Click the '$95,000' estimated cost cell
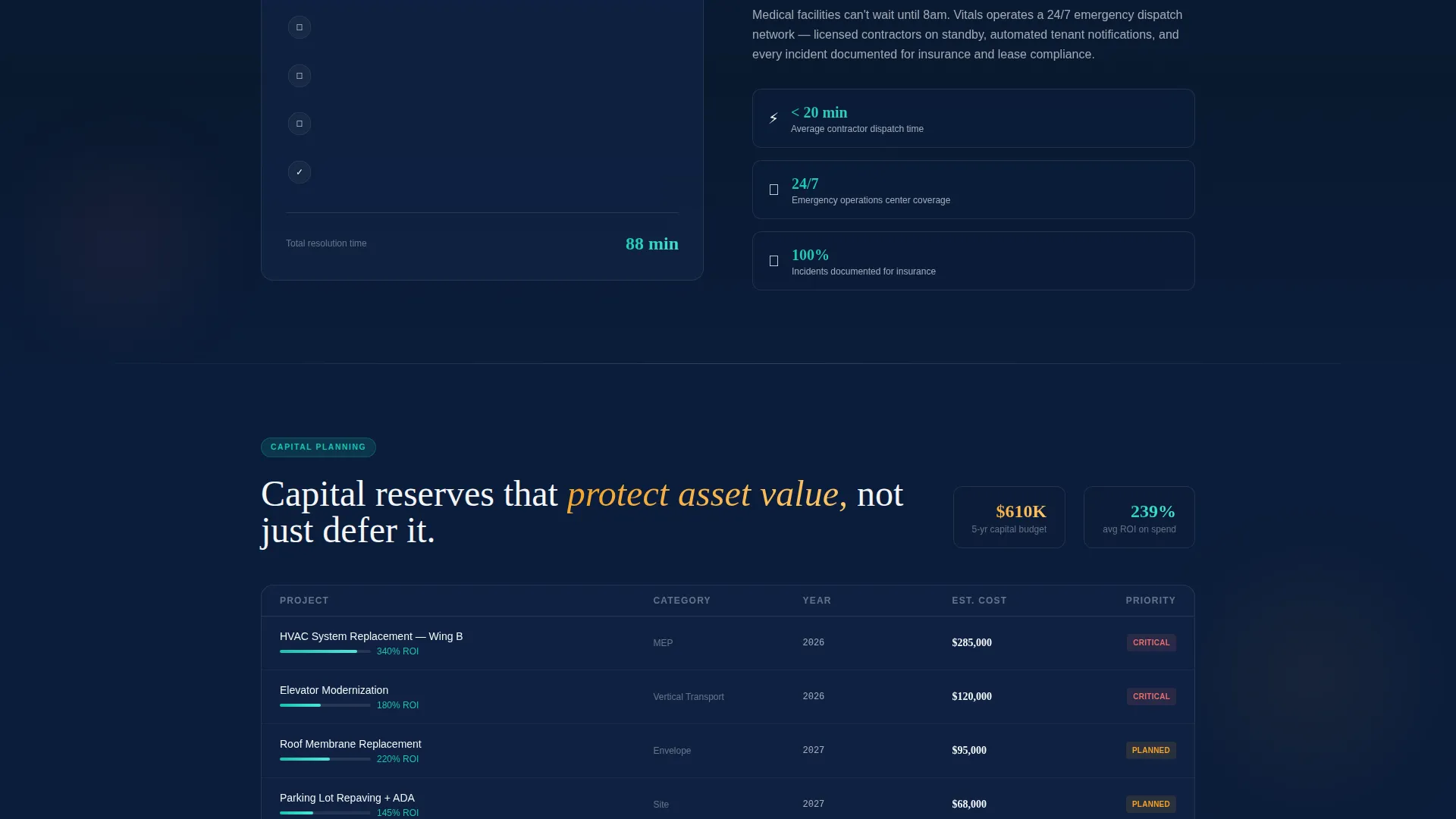Viewport: 1456px width, 819px height. pyautogui.click(x=969, y=751)
